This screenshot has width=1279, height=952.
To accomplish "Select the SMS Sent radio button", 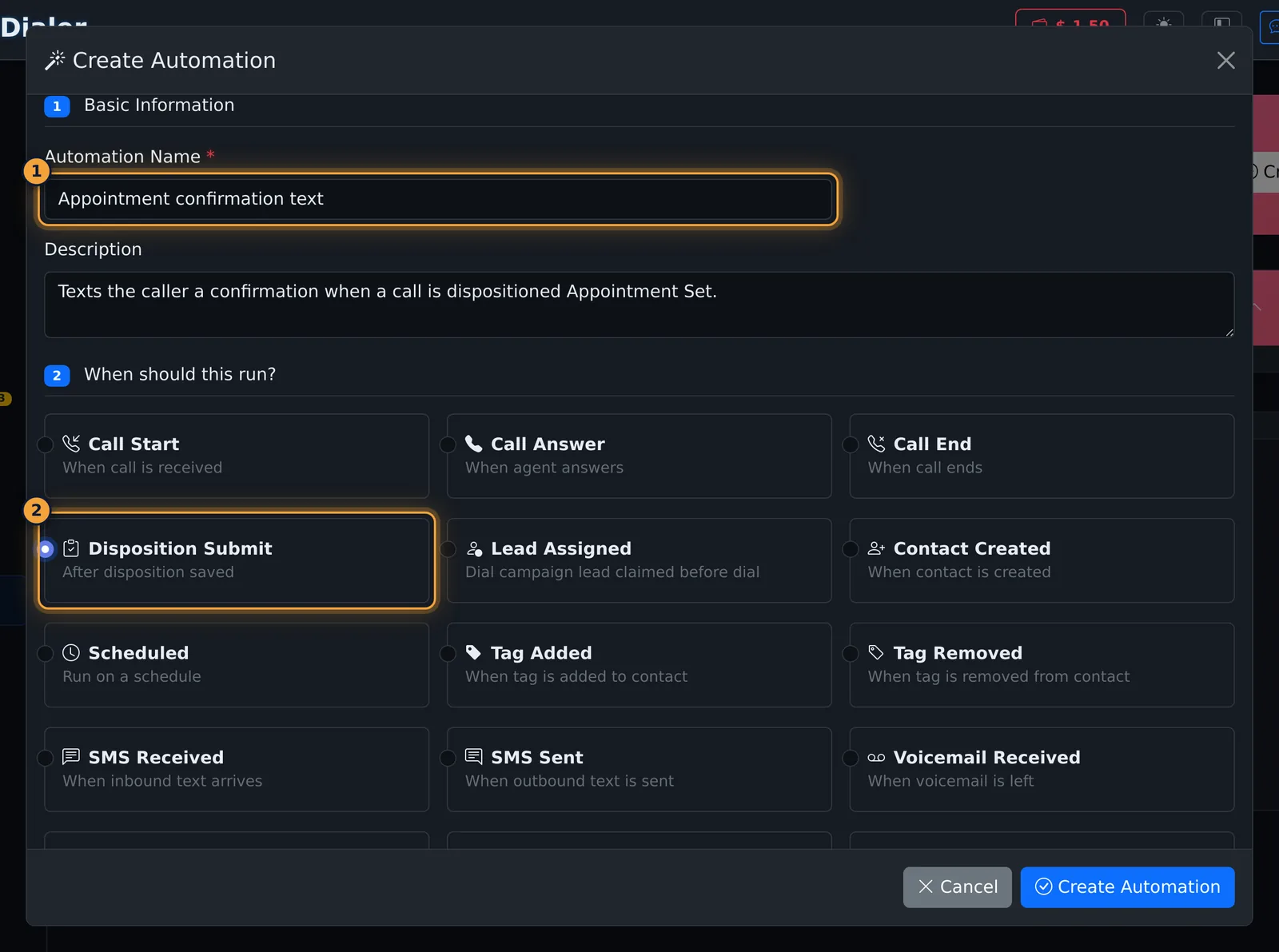I will [x=448, y=758].
